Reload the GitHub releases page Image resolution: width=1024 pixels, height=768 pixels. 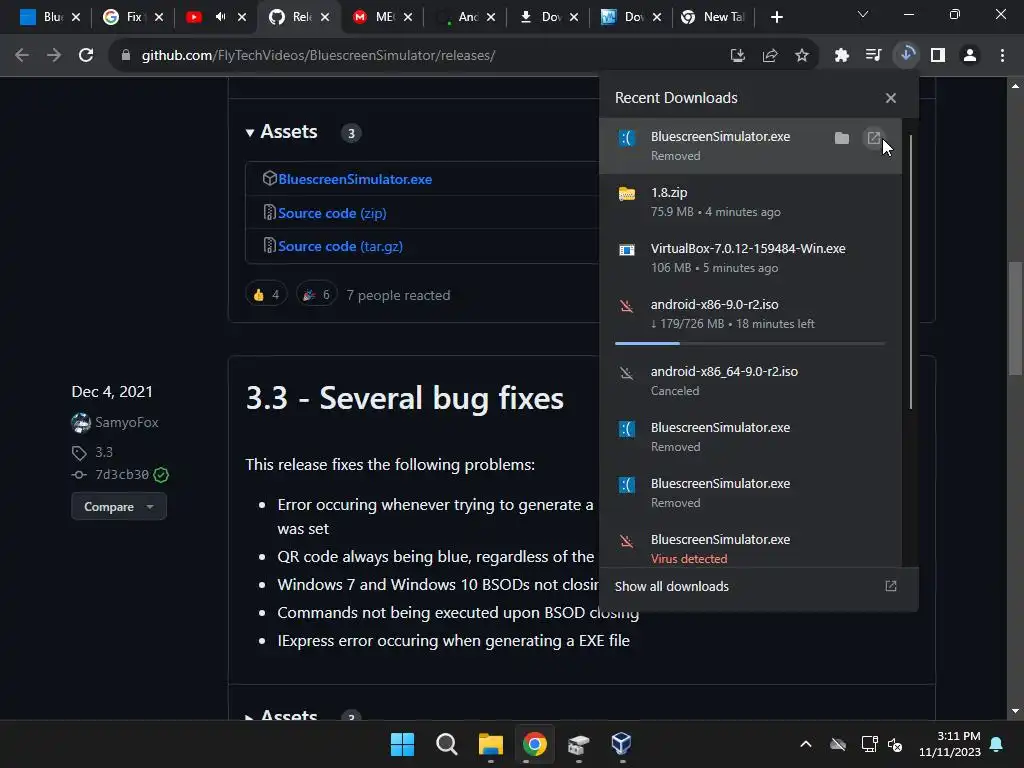point(86,56)
